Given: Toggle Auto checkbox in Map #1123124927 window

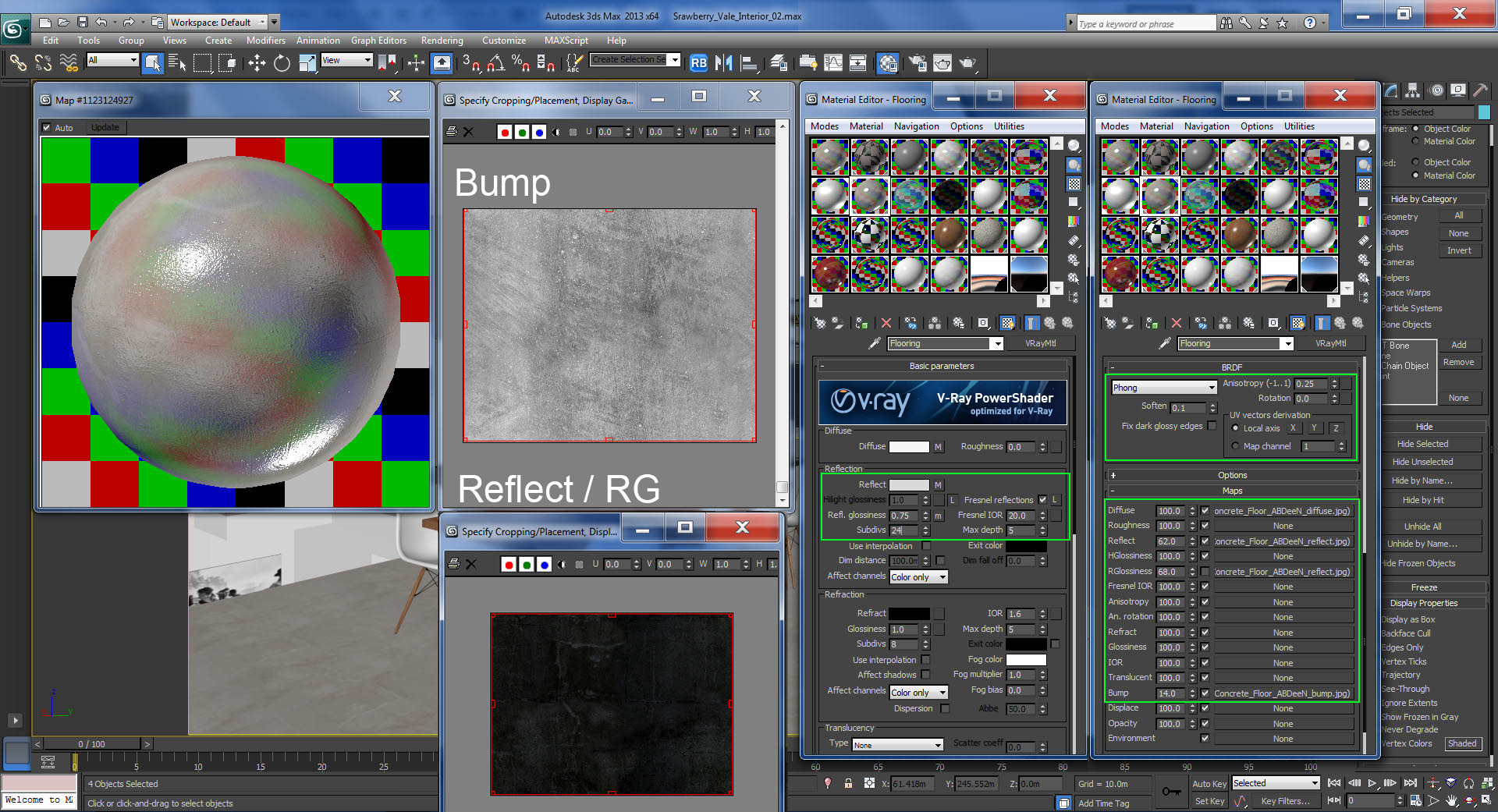Looking at the screenshot, I should [x=47, y=127].
